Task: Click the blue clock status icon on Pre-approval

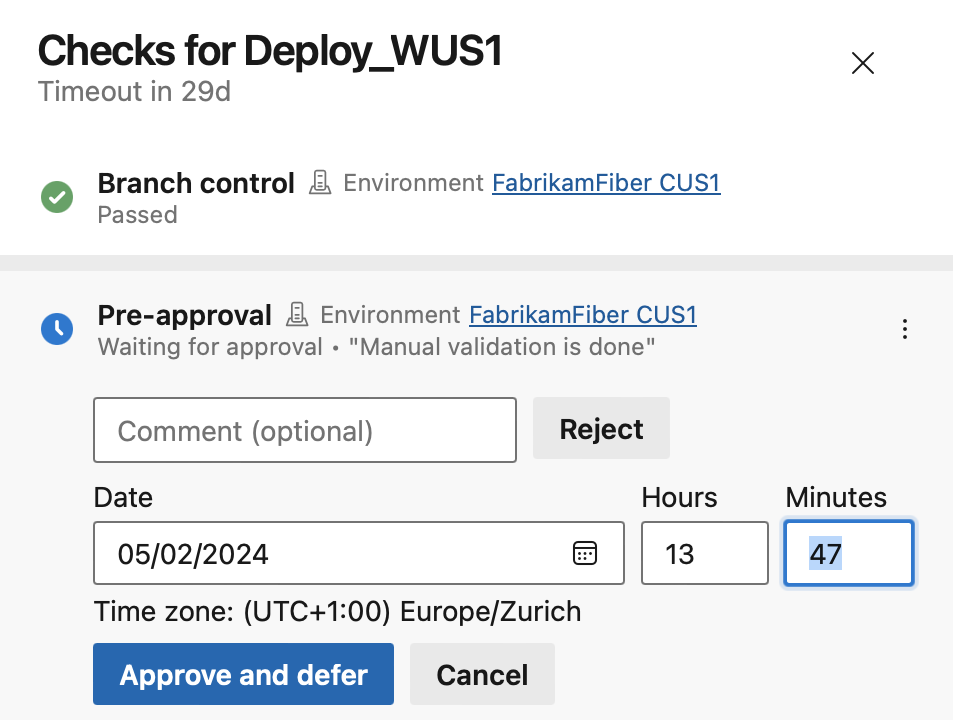Action: click(x=57, y=329)
